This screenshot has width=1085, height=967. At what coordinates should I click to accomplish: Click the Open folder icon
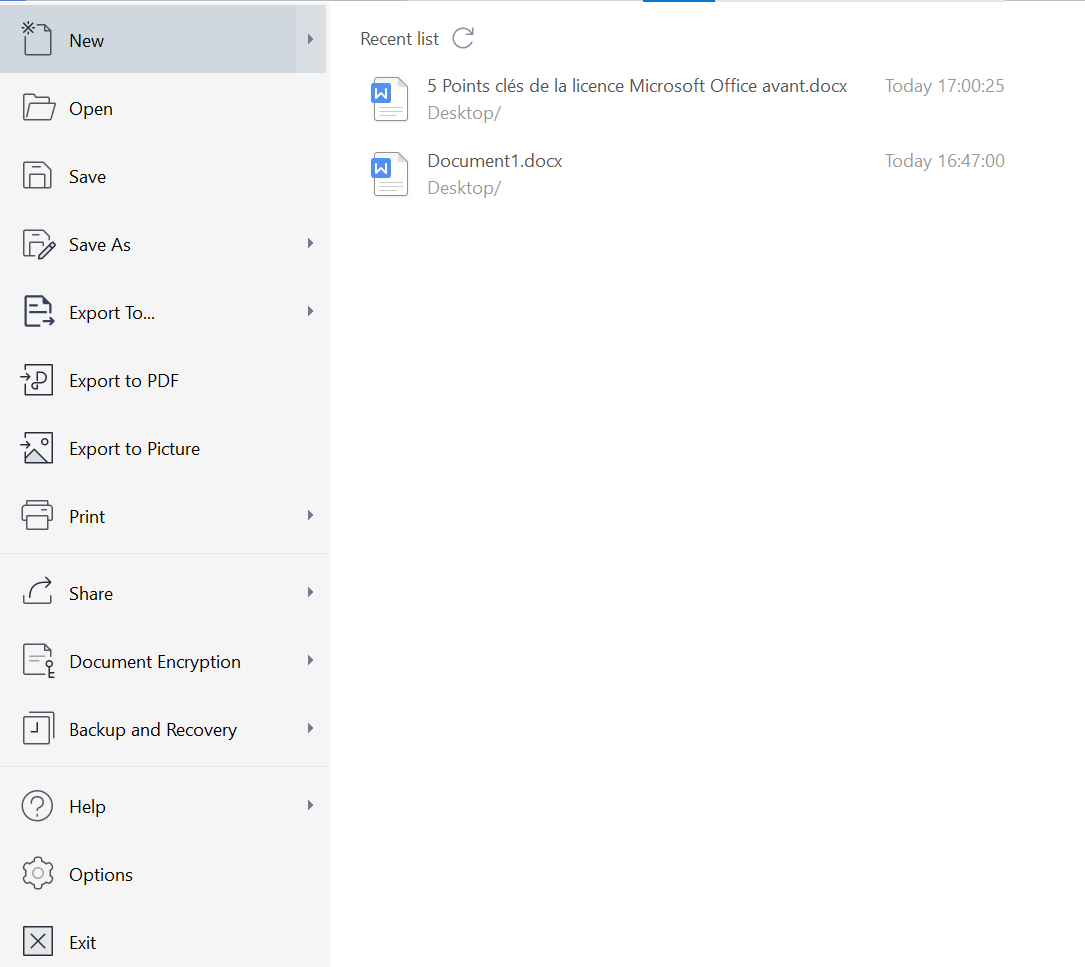pyautogui.click(x=38, y=108)
